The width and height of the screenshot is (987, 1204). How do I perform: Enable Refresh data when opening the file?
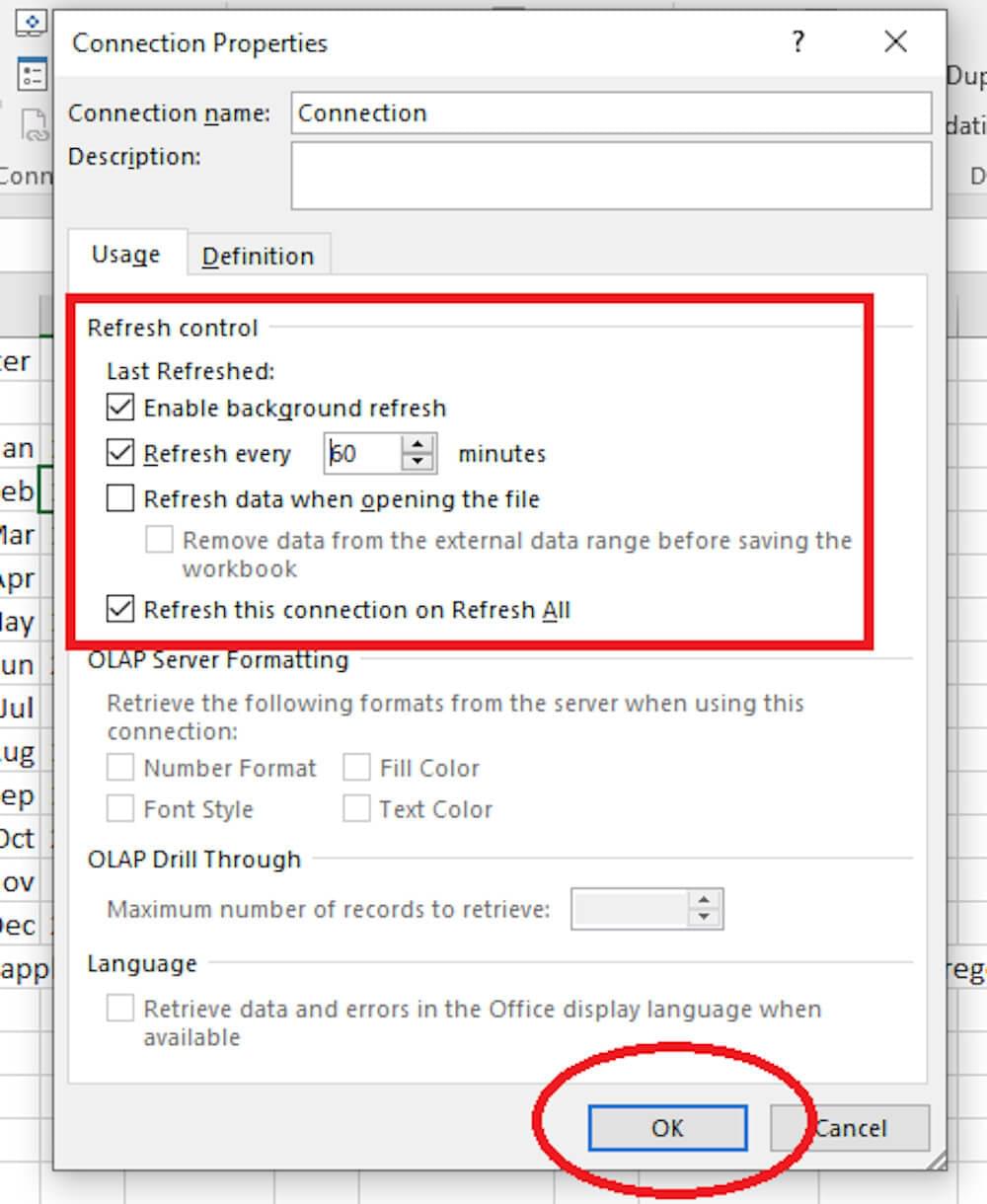click(x=120, y=498)
